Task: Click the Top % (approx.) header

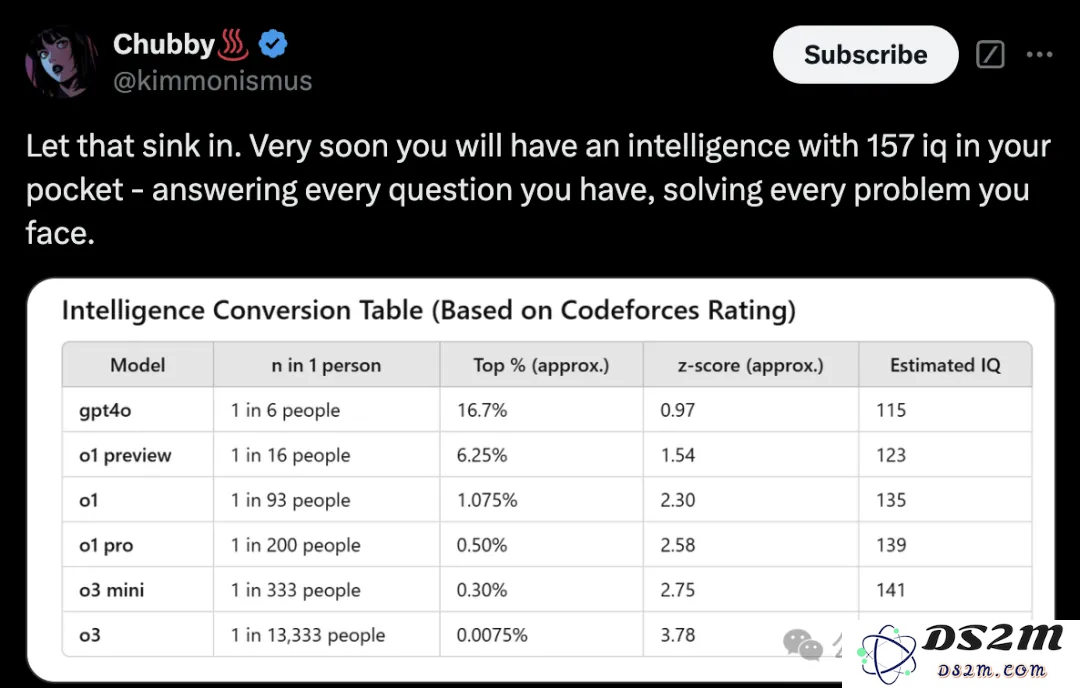Action: (541, 365)
